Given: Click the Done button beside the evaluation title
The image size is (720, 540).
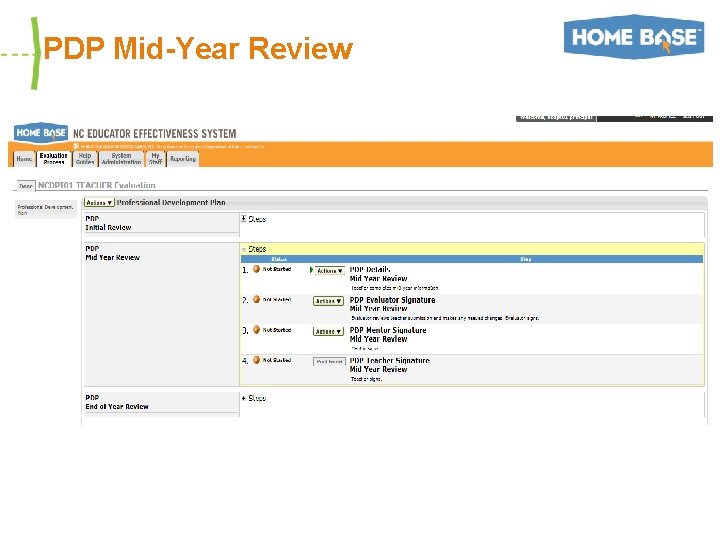Looking at the screenshot, I should click(x=26, y=186).
